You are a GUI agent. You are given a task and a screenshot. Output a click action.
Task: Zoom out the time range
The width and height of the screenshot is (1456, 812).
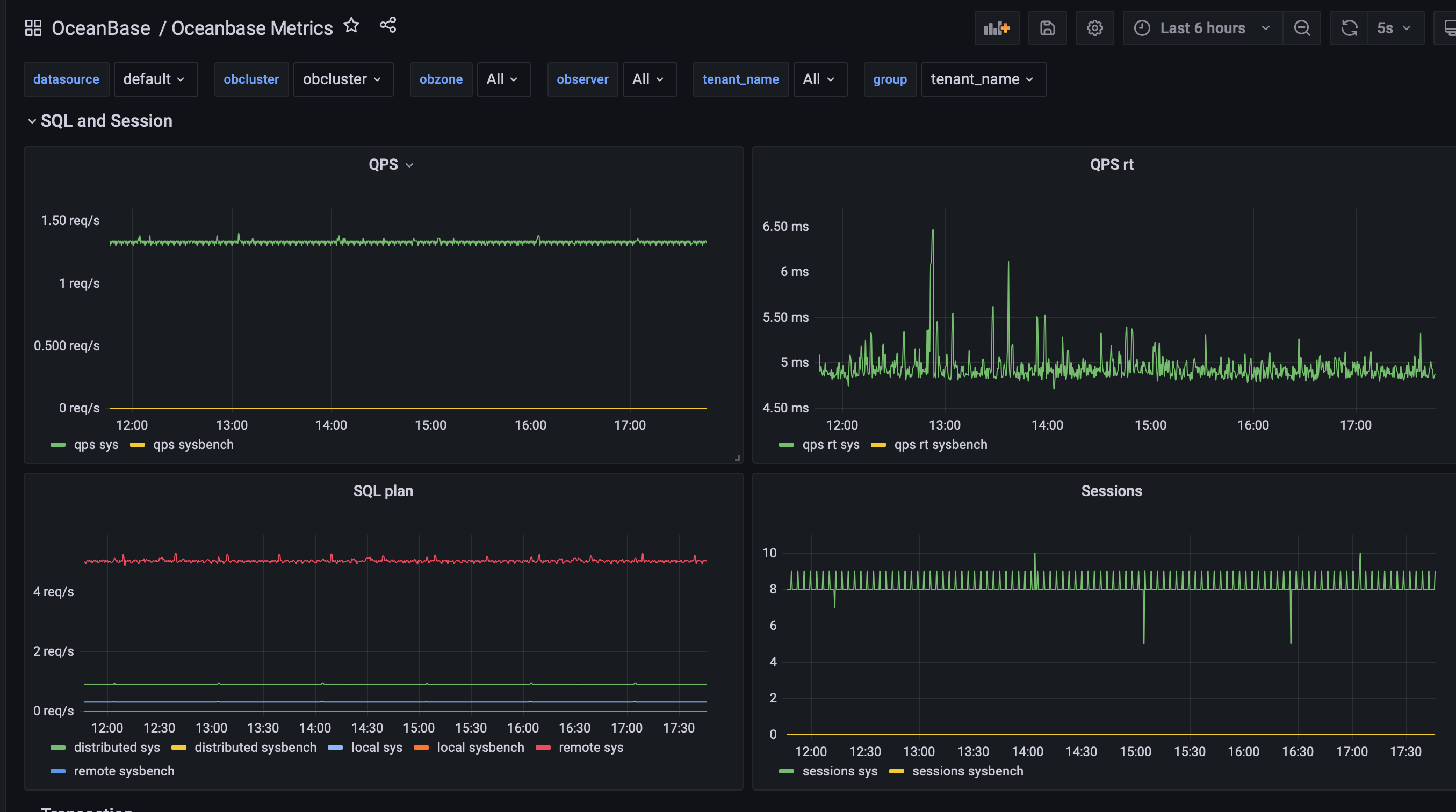1302,28
